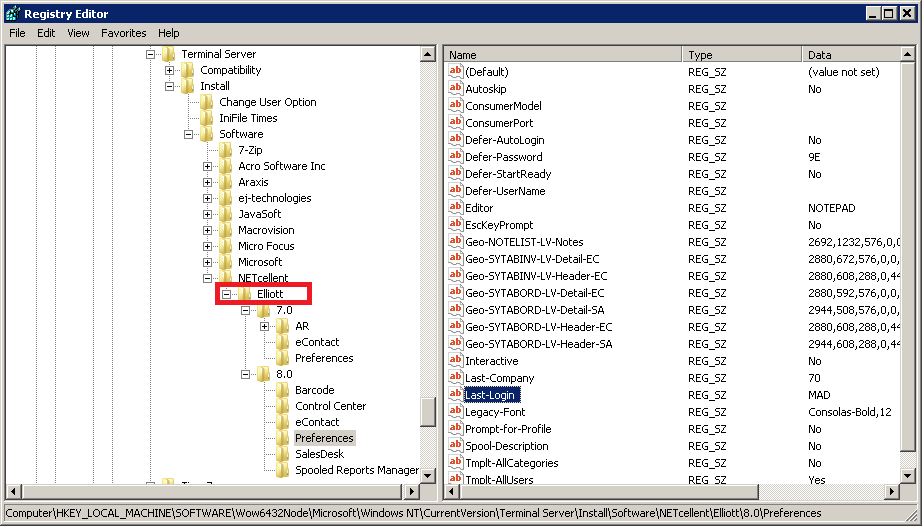The image size is (922, 526).
Task: Click the folder icon of Control Center key
Action: click(282, 406)
